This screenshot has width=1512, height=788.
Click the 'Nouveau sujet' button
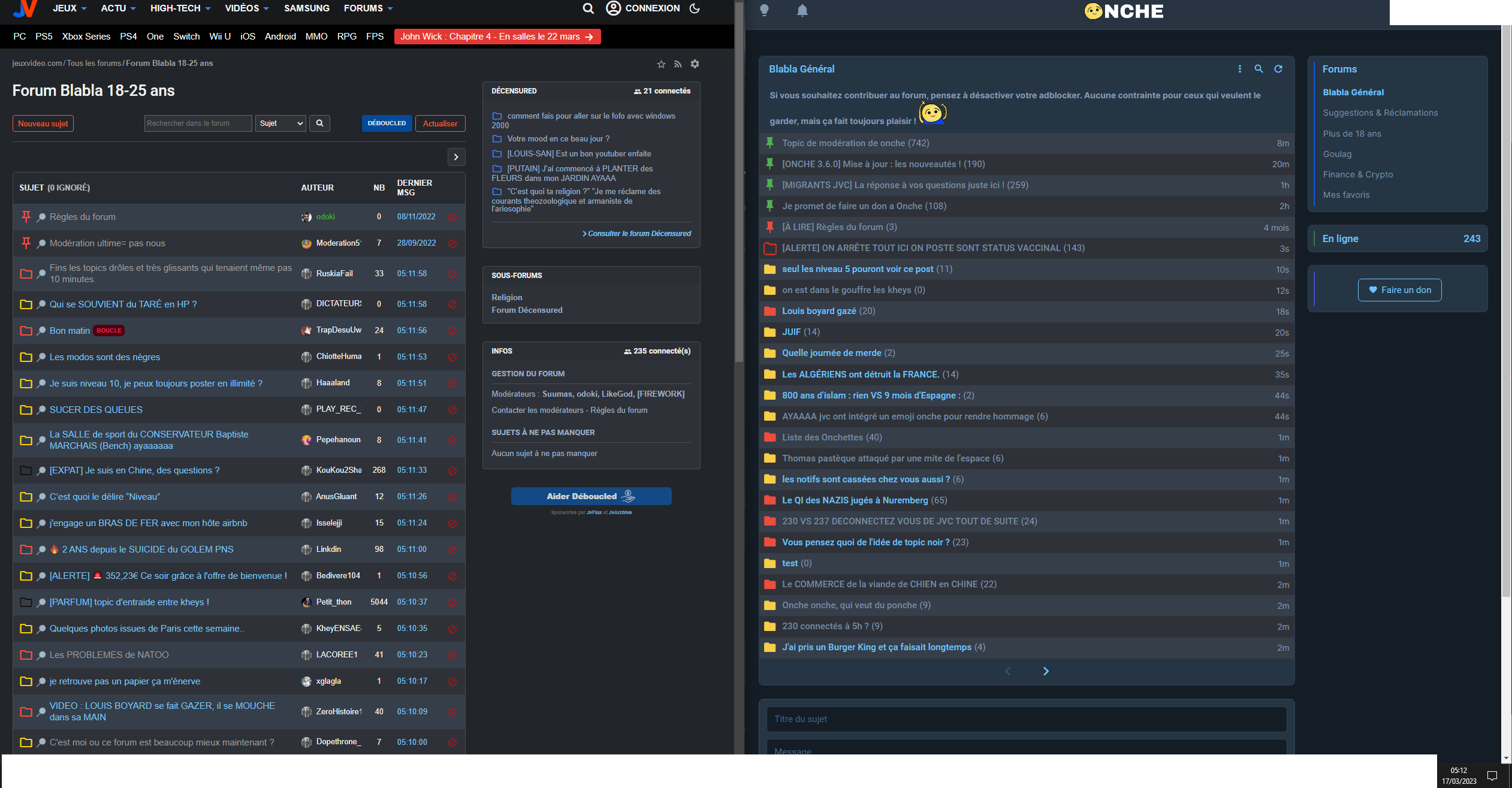pos(43,123)
